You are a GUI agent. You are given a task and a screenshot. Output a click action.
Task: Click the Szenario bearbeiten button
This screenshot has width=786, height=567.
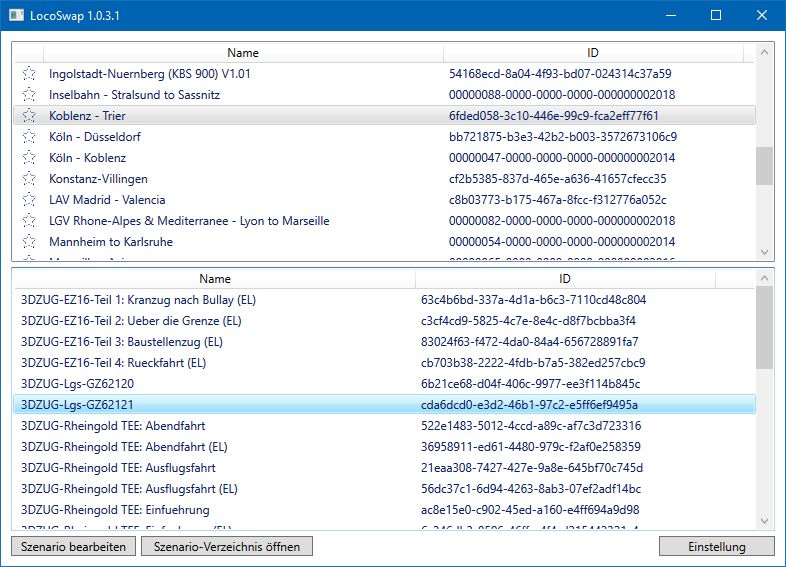pos(74,547)
